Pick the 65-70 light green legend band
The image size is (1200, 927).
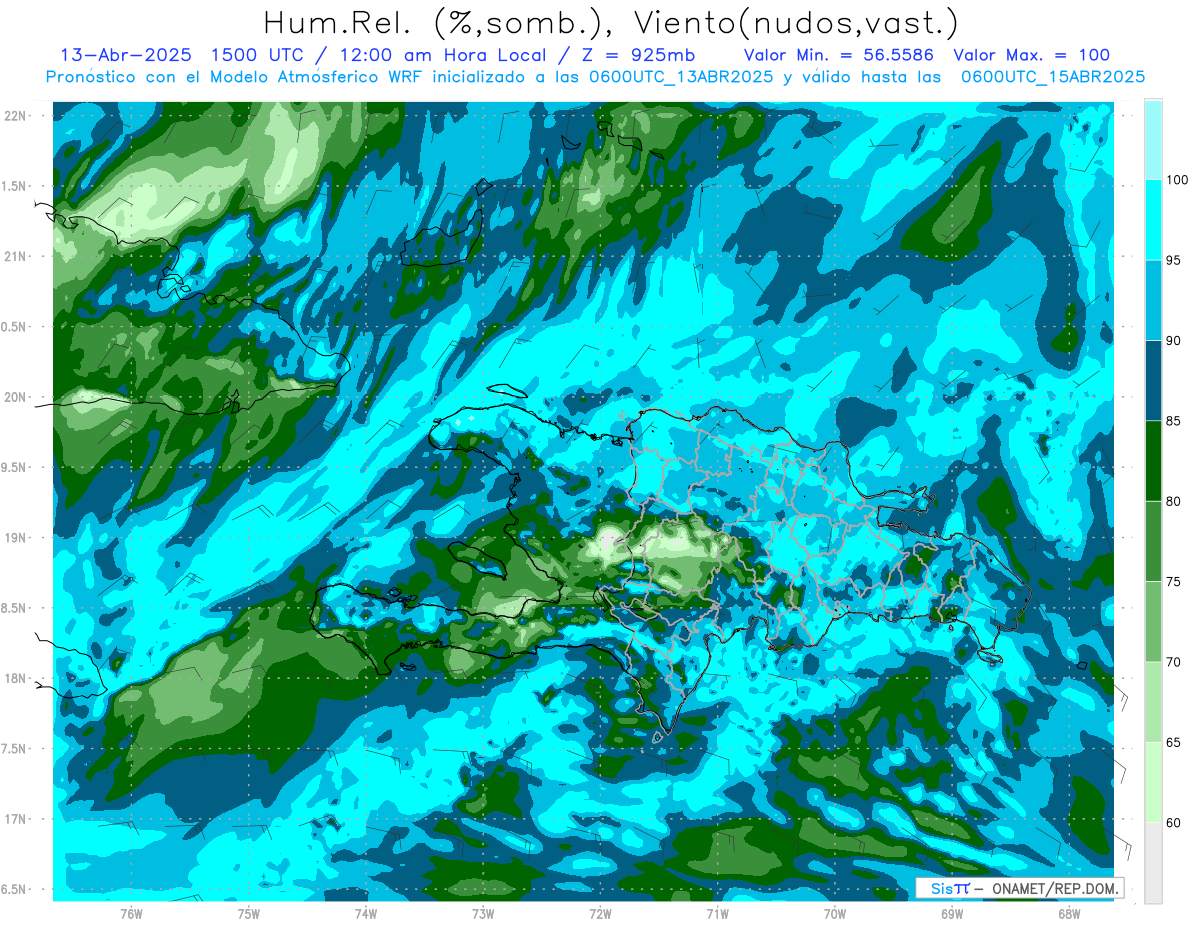click(x=1153, y=702)
